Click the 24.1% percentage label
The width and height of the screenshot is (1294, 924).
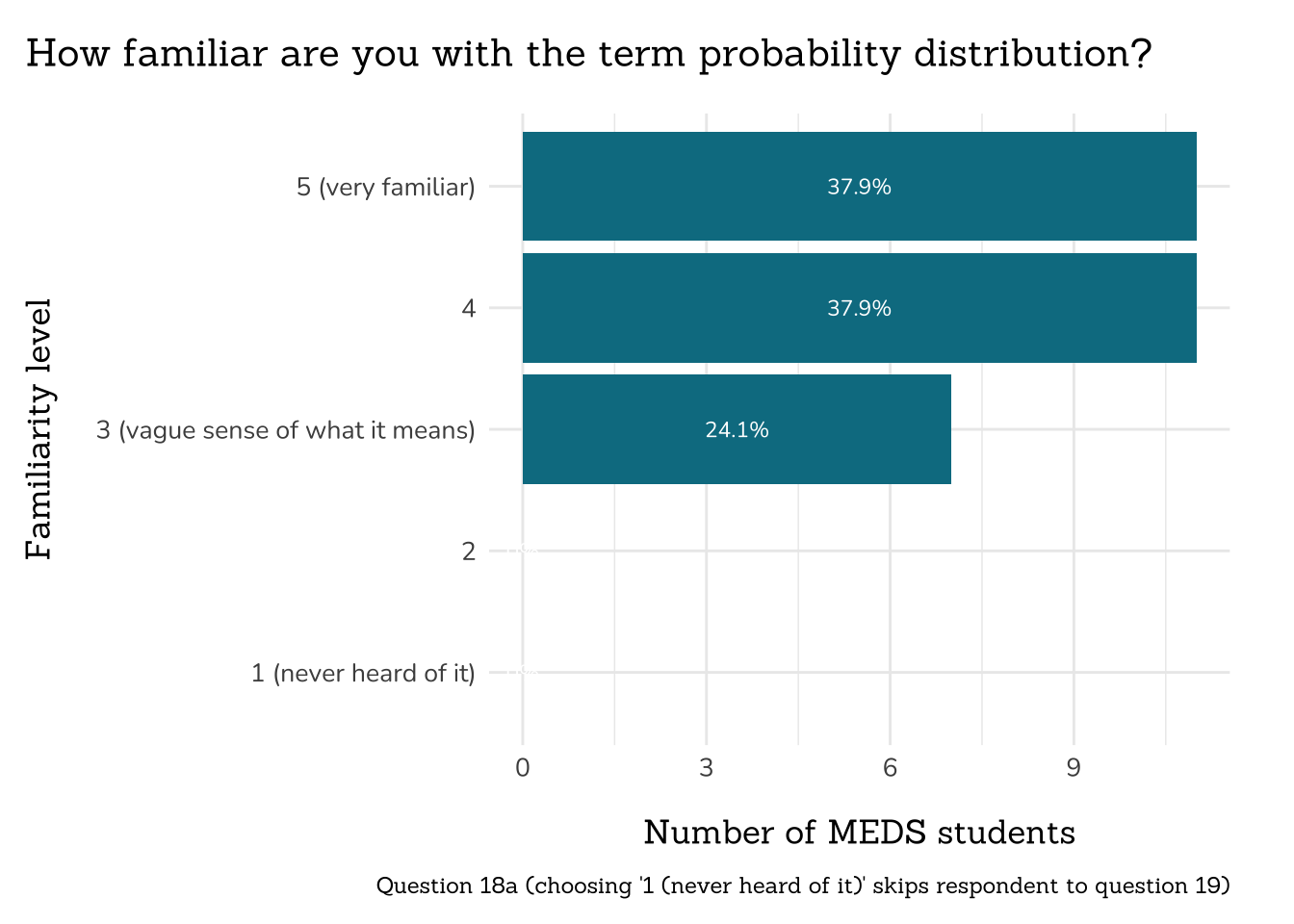click(737, 430)
